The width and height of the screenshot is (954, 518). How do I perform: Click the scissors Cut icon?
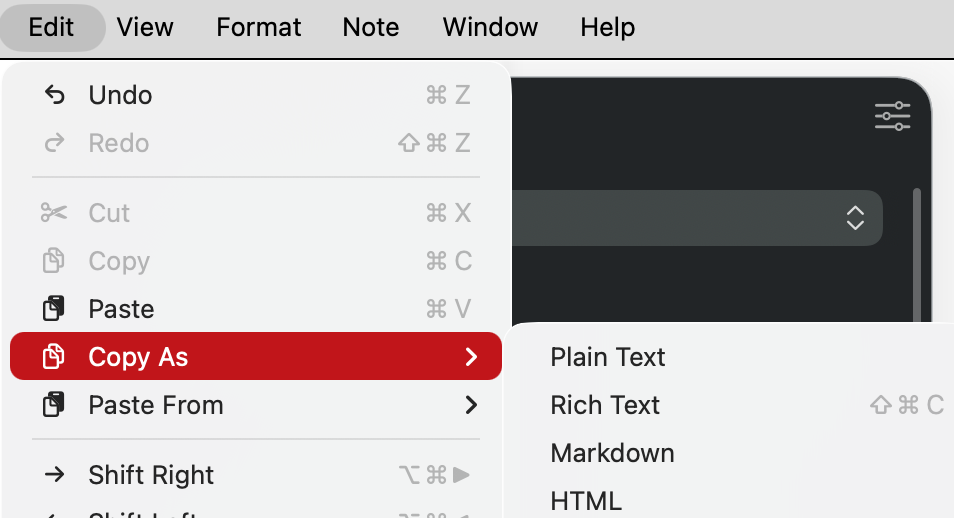point(54,212)
